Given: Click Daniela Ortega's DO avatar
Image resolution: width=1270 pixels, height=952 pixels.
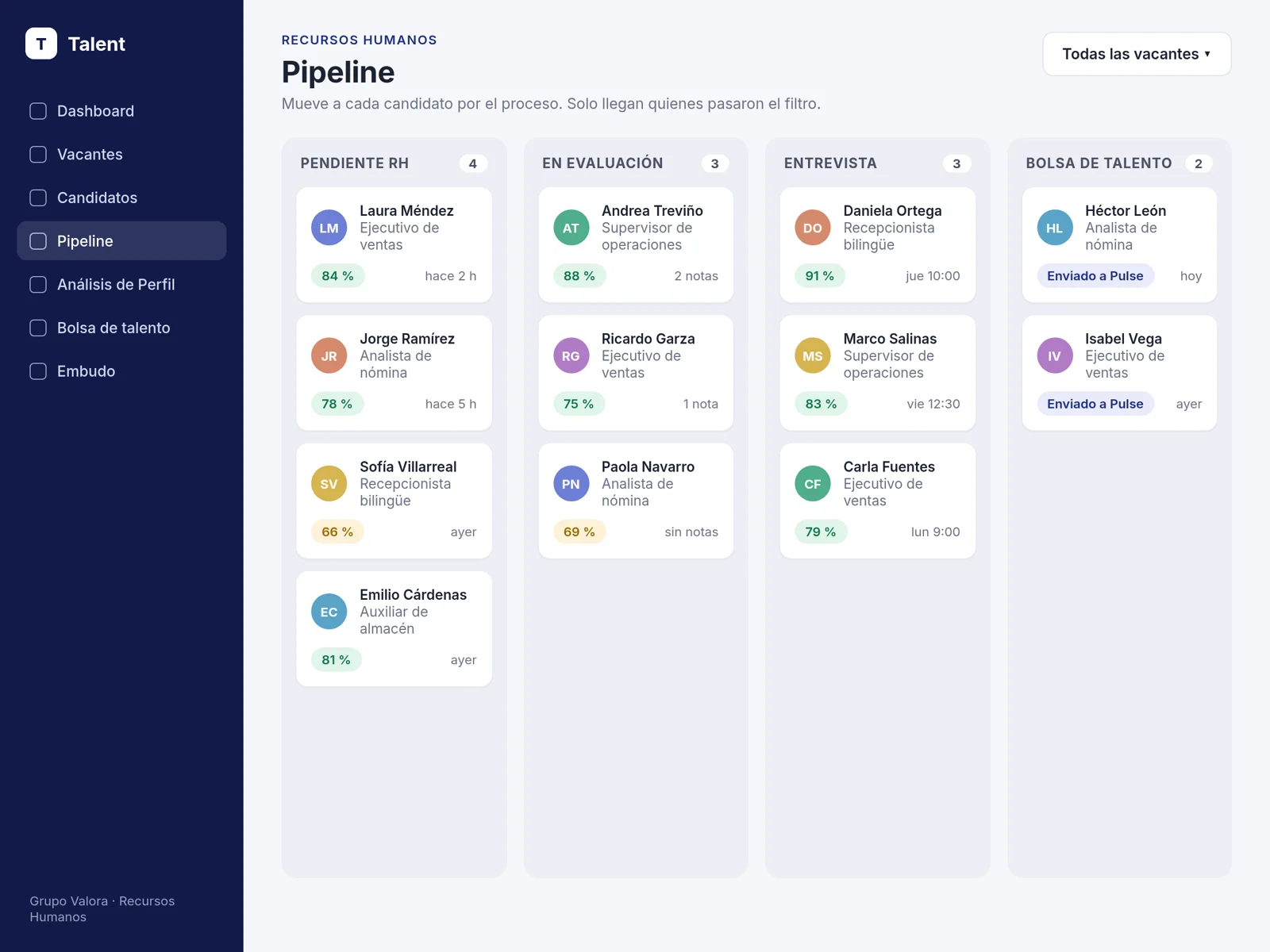Looking at the screenshot, I should [813, 228].
